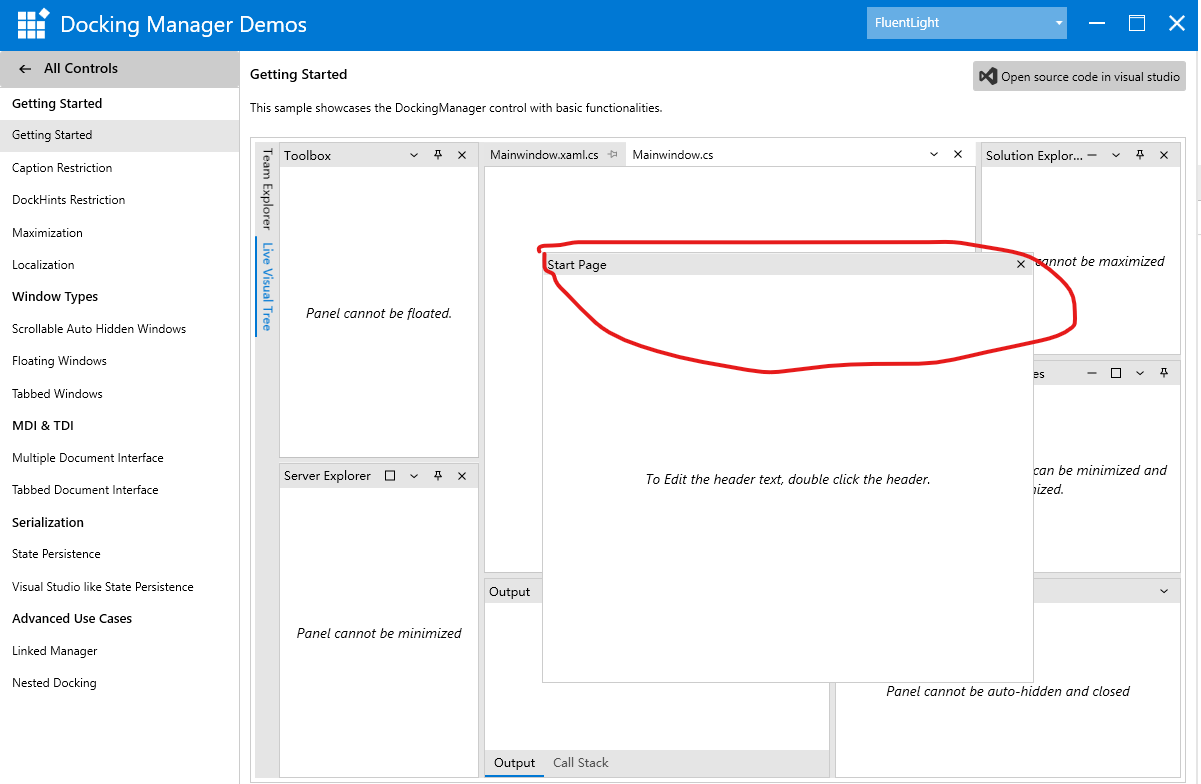Click the Server Explorer pin icon
Screen dimensions: 1201x784
(438, 476)
